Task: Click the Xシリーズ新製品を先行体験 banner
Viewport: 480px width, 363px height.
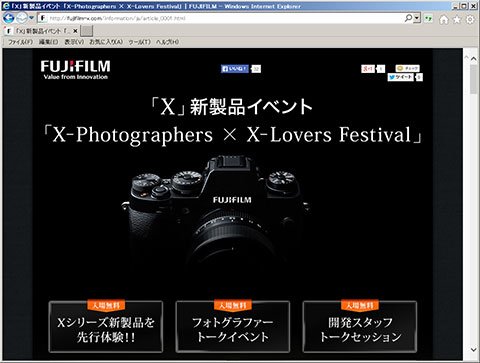Action: coord(106,326)
